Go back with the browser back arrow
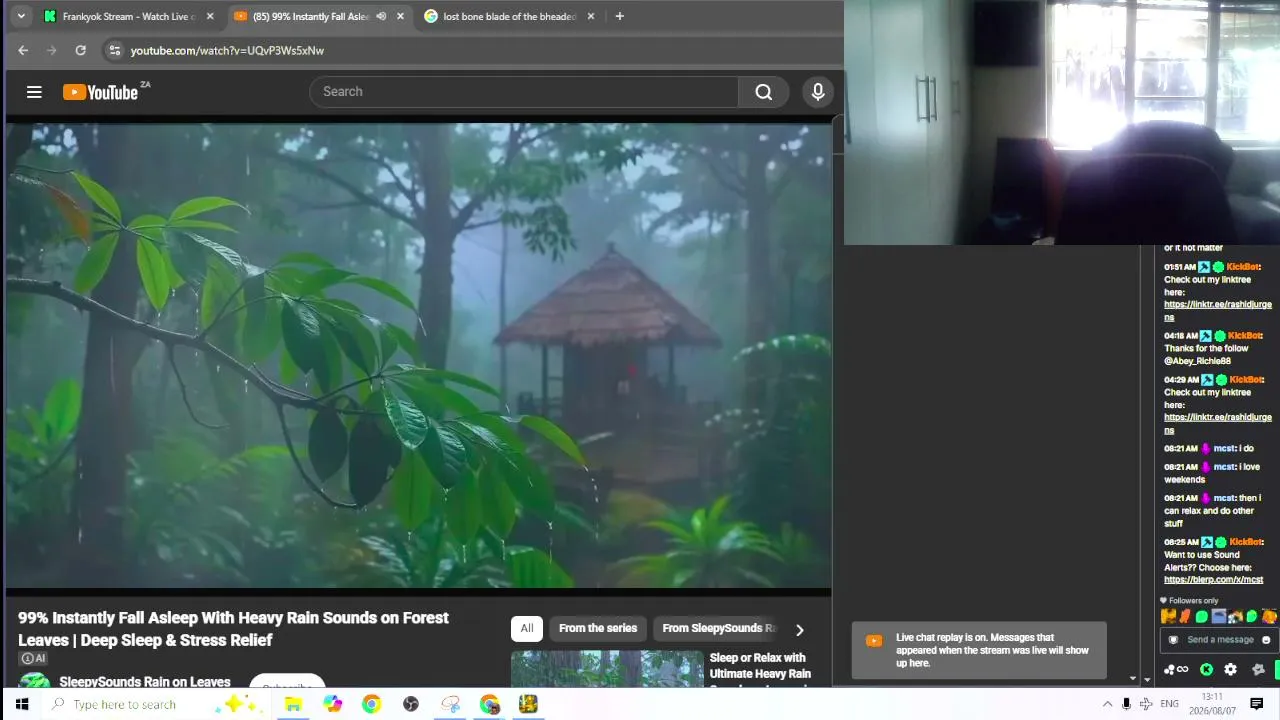Image resolution: width=1280 pixels, height=720 pixels. click(x=23, y=50)
